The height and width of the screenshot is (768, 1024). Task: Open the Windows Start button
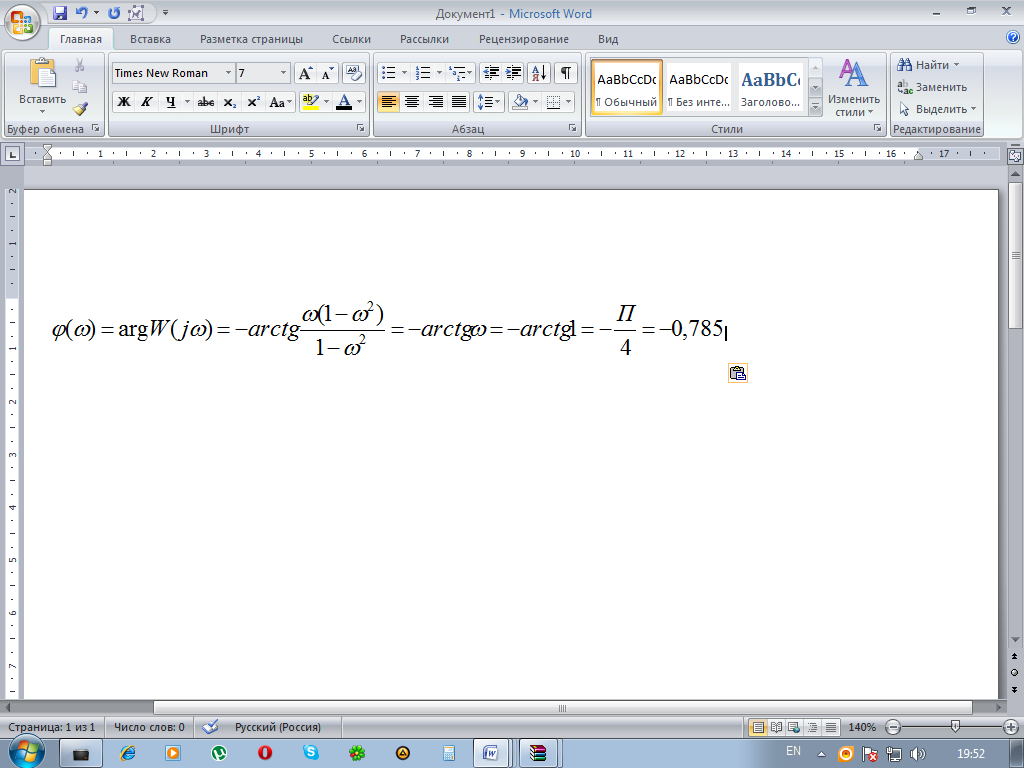click(25, 752)
